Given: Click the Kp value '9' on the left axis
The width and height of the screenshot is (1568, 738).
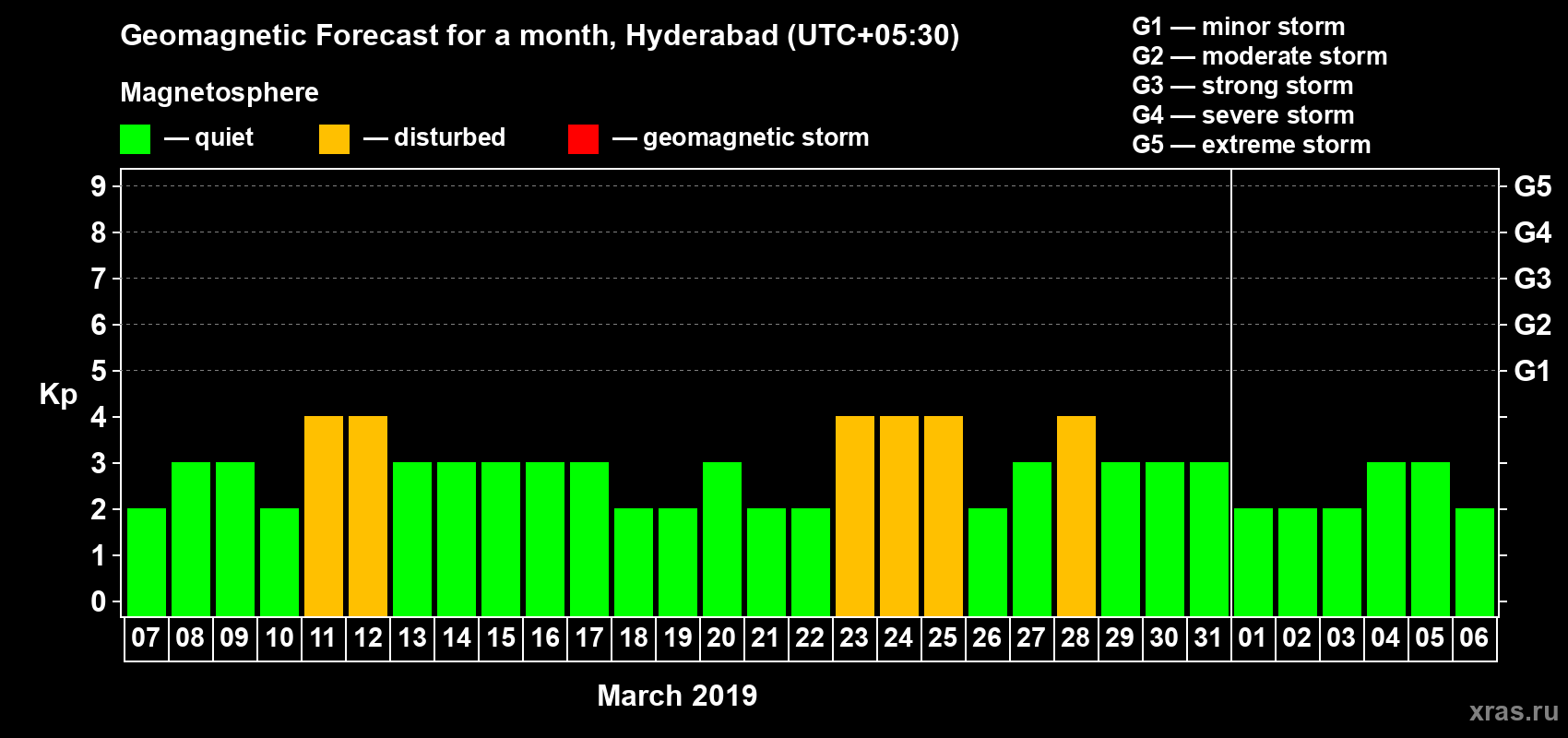Looking at the screenshot, I should point(99,186).
